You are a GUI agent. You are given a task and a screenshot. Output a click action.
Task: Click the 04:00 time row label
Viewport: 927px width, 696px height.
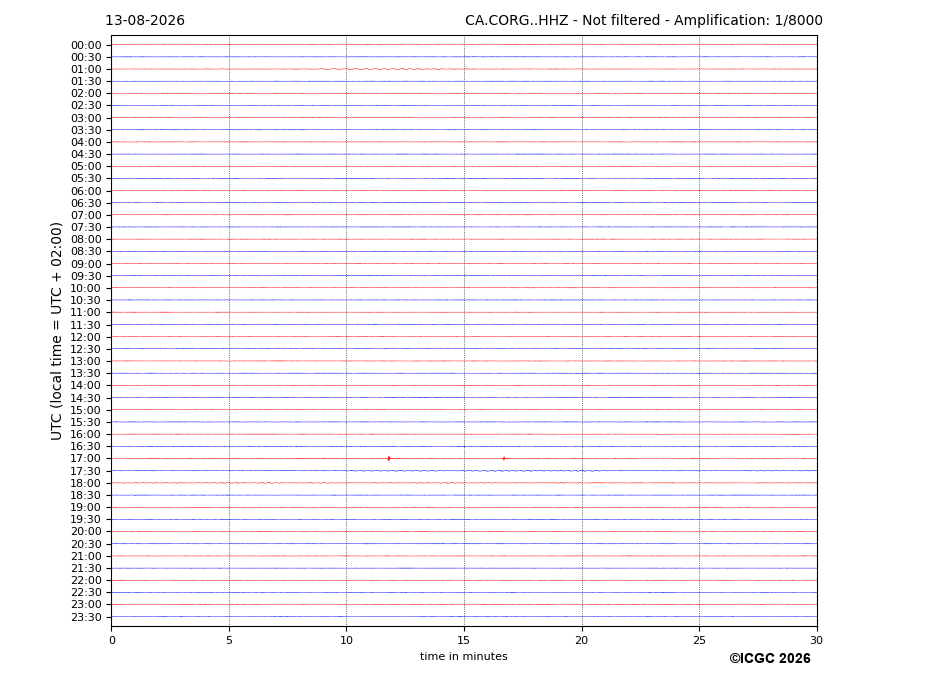pyautogui.click(x=86, y=143)
